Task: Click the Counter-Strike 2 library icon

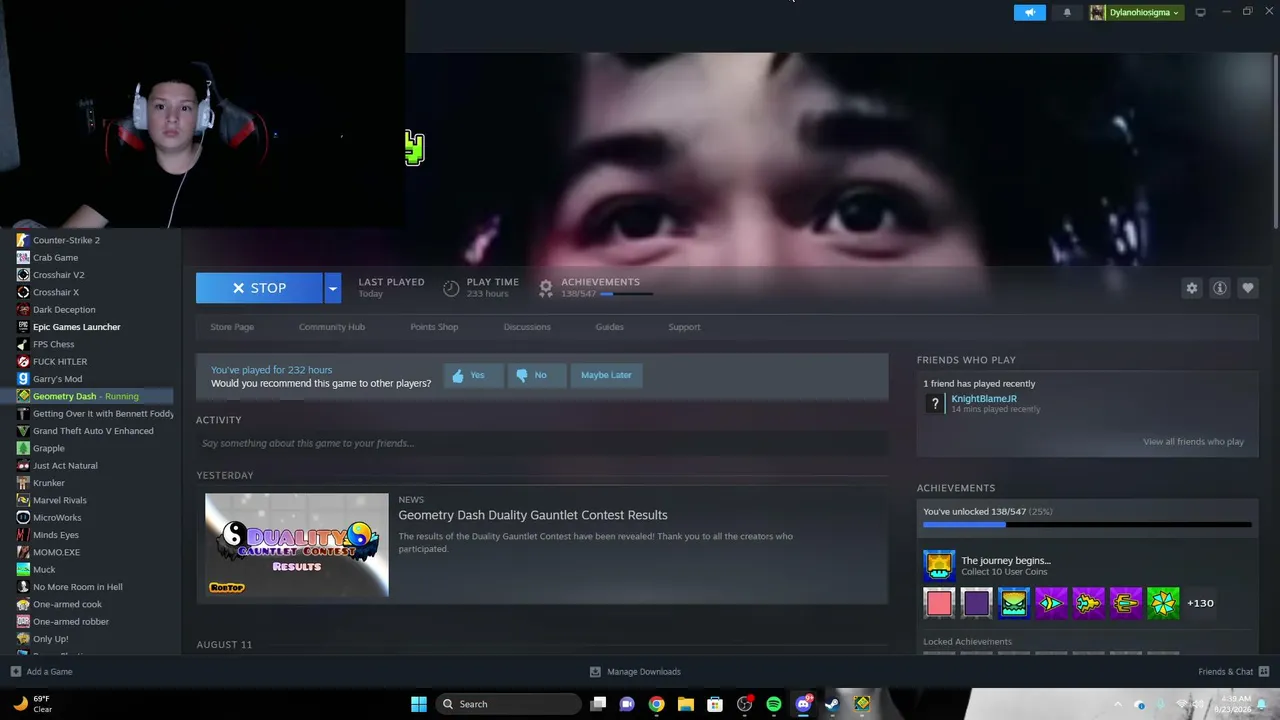Action: pos(23,240)
